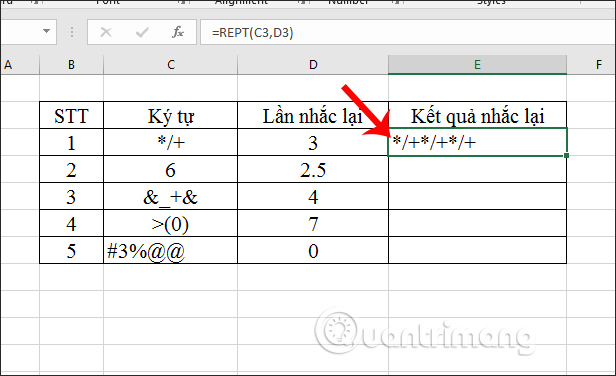Viewport: 616px width, 376px height.
Task: Click the Cancel X icon in formula bar
Action: click(x=106, y=32)
